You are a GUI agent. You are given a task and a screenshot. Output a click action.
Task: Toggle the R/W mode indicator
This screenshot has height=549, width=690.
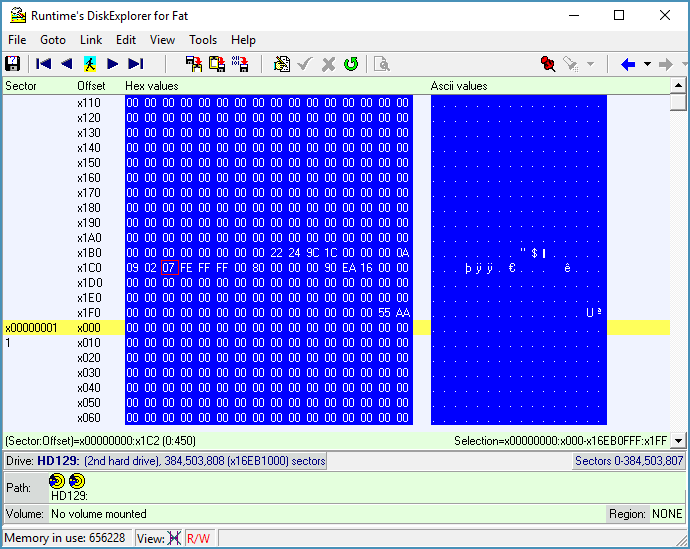(198, 538)
